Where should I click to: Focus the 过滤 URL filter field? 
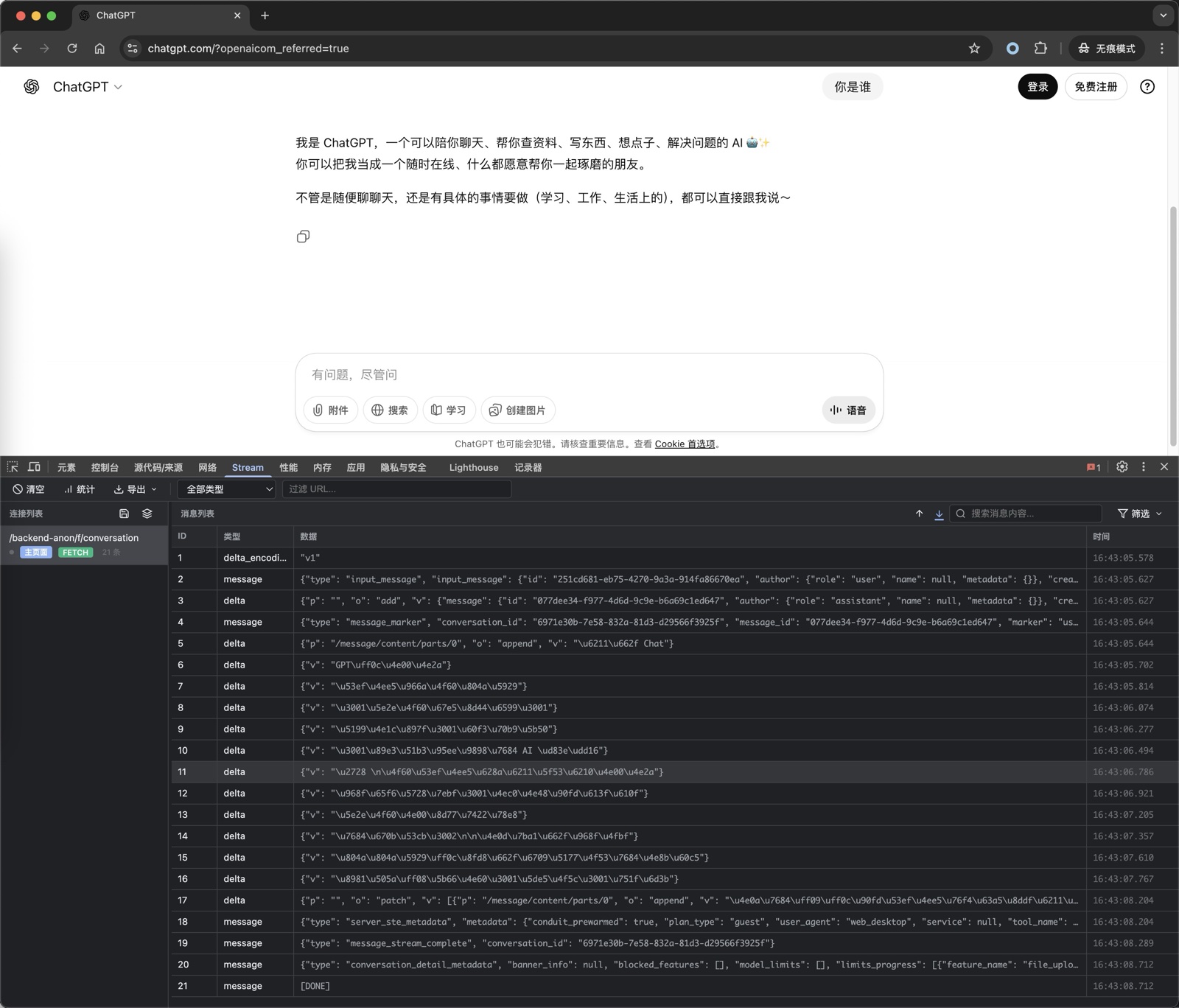pyautogui.click(x=396, y=489)
